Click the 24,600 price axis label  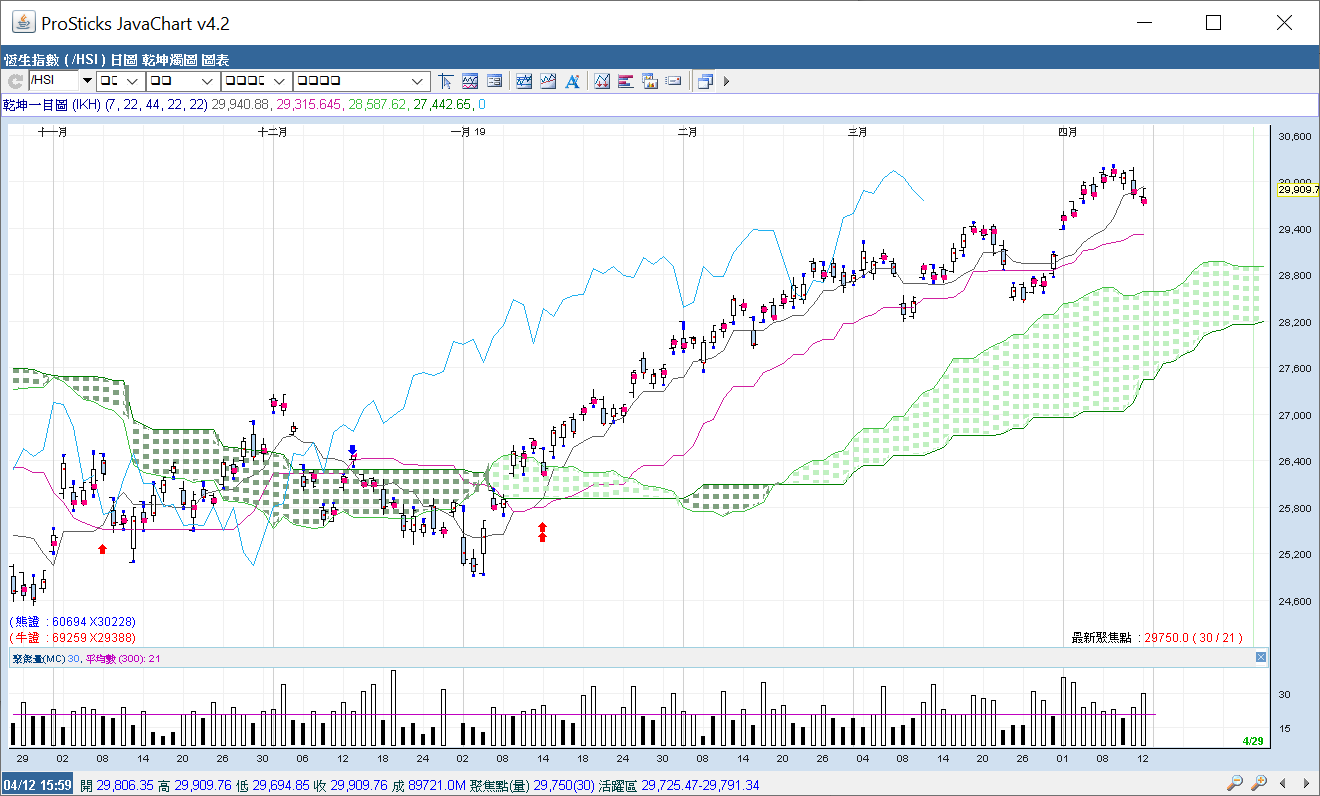click(x=1295, y=601)
